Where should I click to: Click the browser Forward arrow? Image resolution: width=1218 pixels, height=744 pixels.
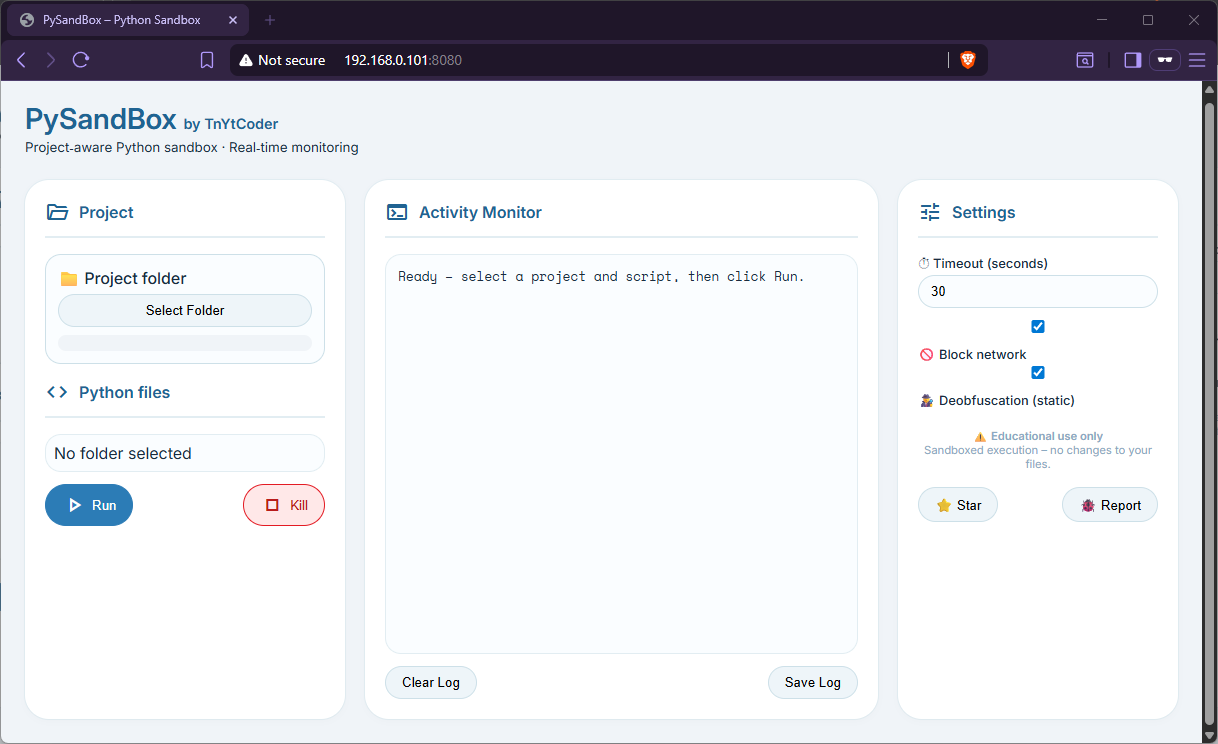pyautogui.click(x=51, y=60)
